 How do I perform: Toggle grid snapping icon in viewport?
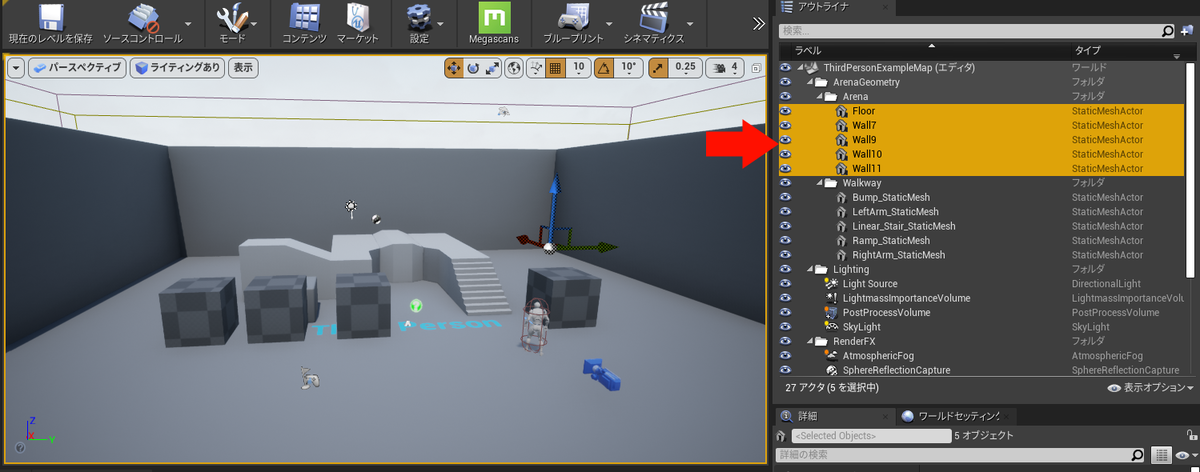[556, 68]
